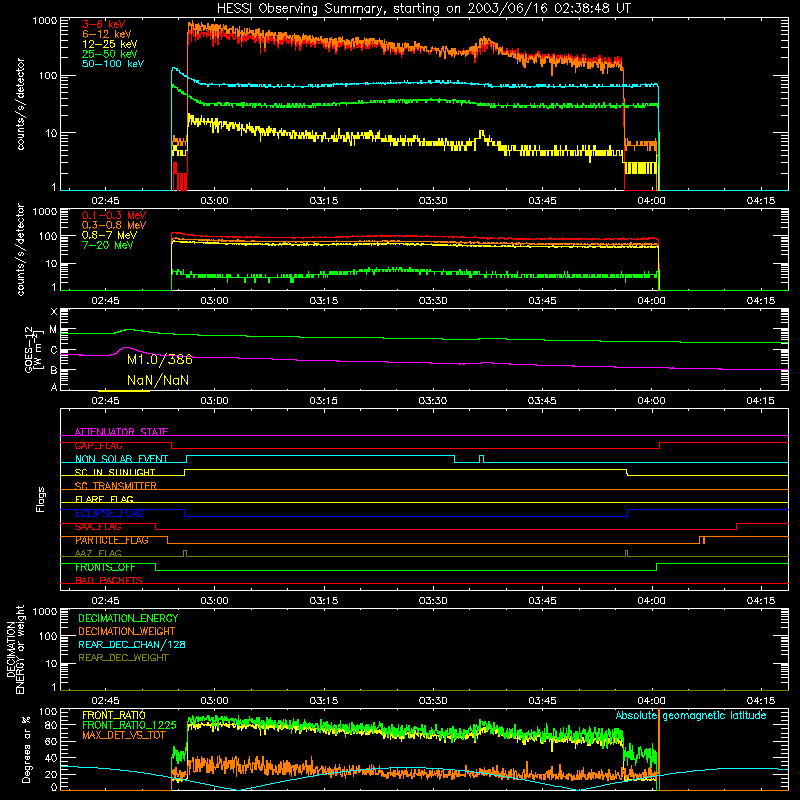Select the SAA_FLAG label
This screenshot has height=800, width=800.
point(98,527)
